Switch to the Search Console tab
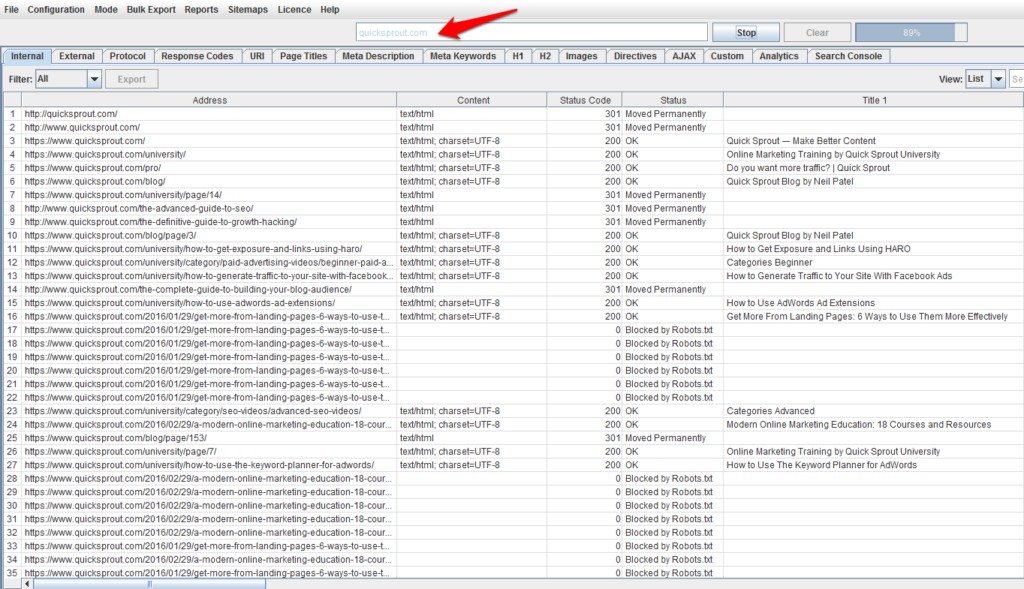 (x=848, y=56)
